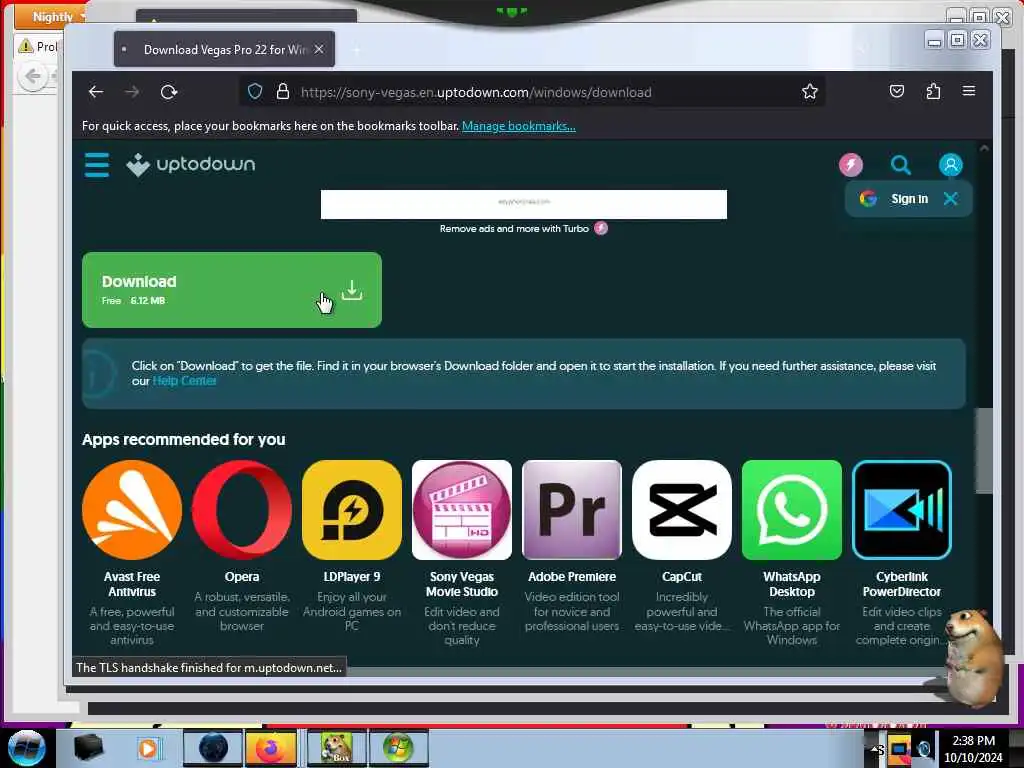
Task: Click Remove ads and more with Turbo
Action: click(523, 229)
